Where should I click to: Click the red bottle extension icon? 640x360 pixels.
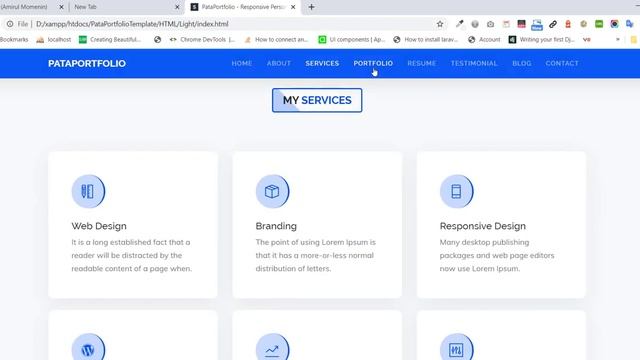(568, 24)
